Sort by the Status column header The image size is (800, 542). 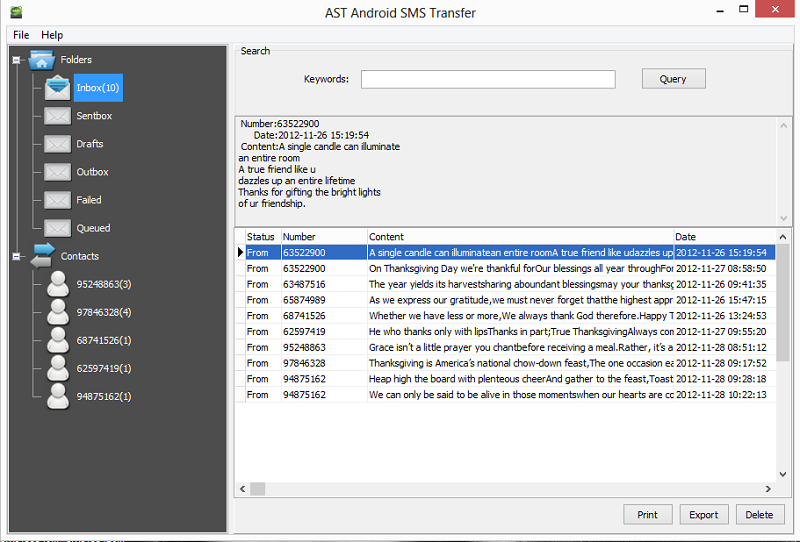click(263, 237)
